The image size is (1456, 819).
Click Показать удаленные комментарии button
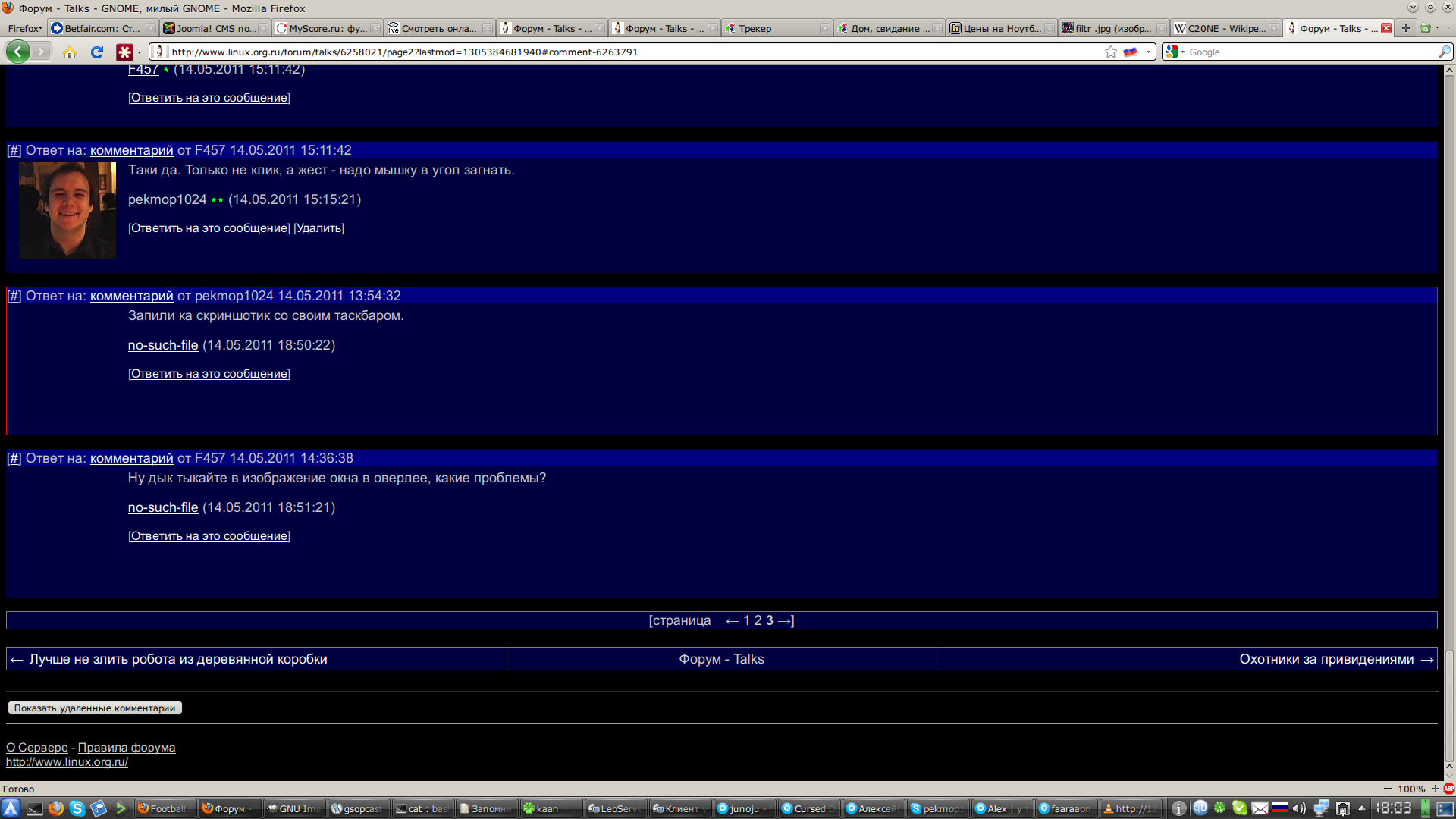(95, 708)
